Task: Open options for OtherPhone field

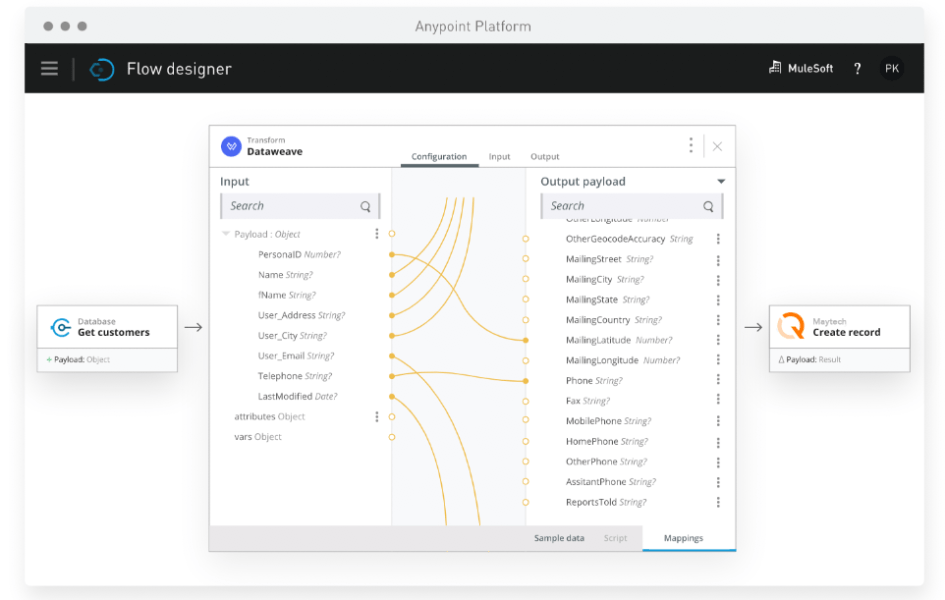Action: point(718,463)
